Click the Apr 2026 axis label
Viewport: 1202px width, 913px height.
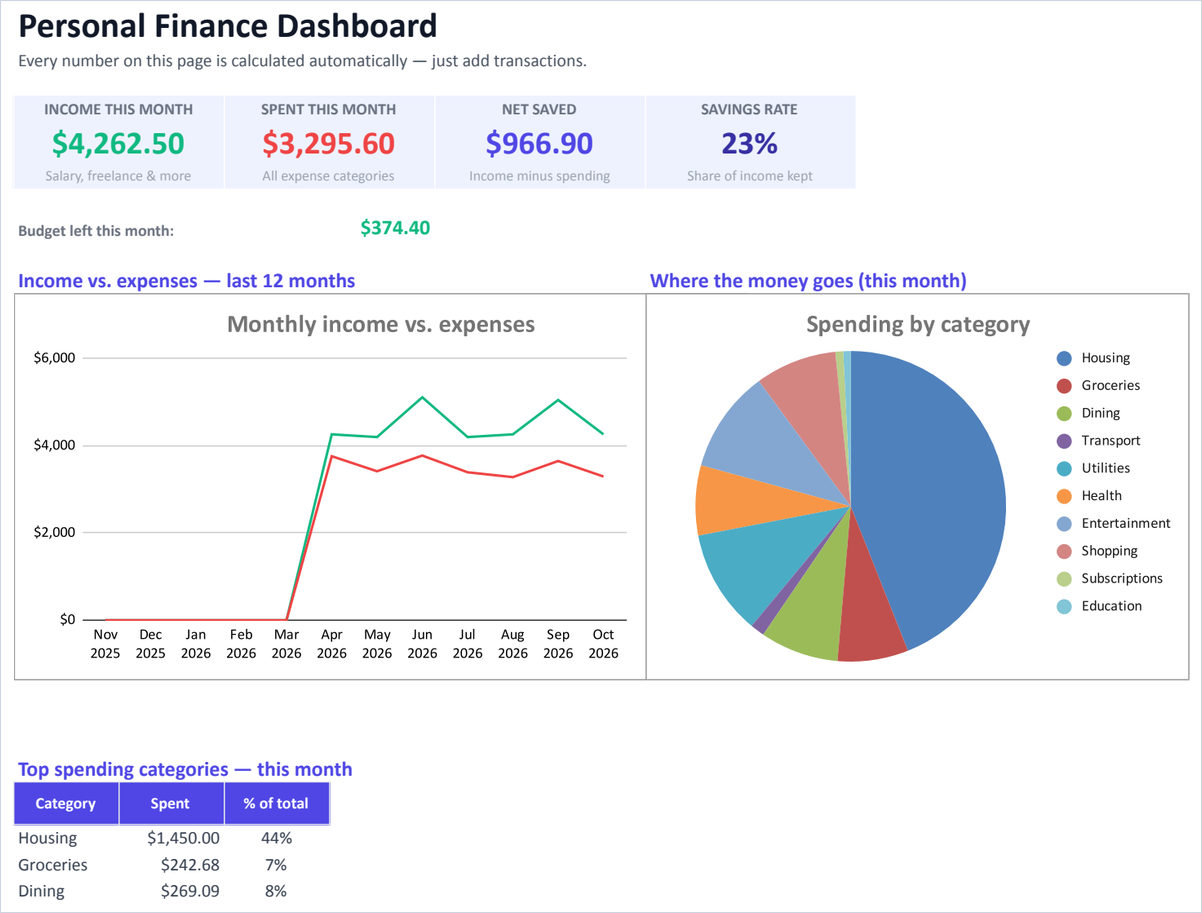click(x=332, y=644)
